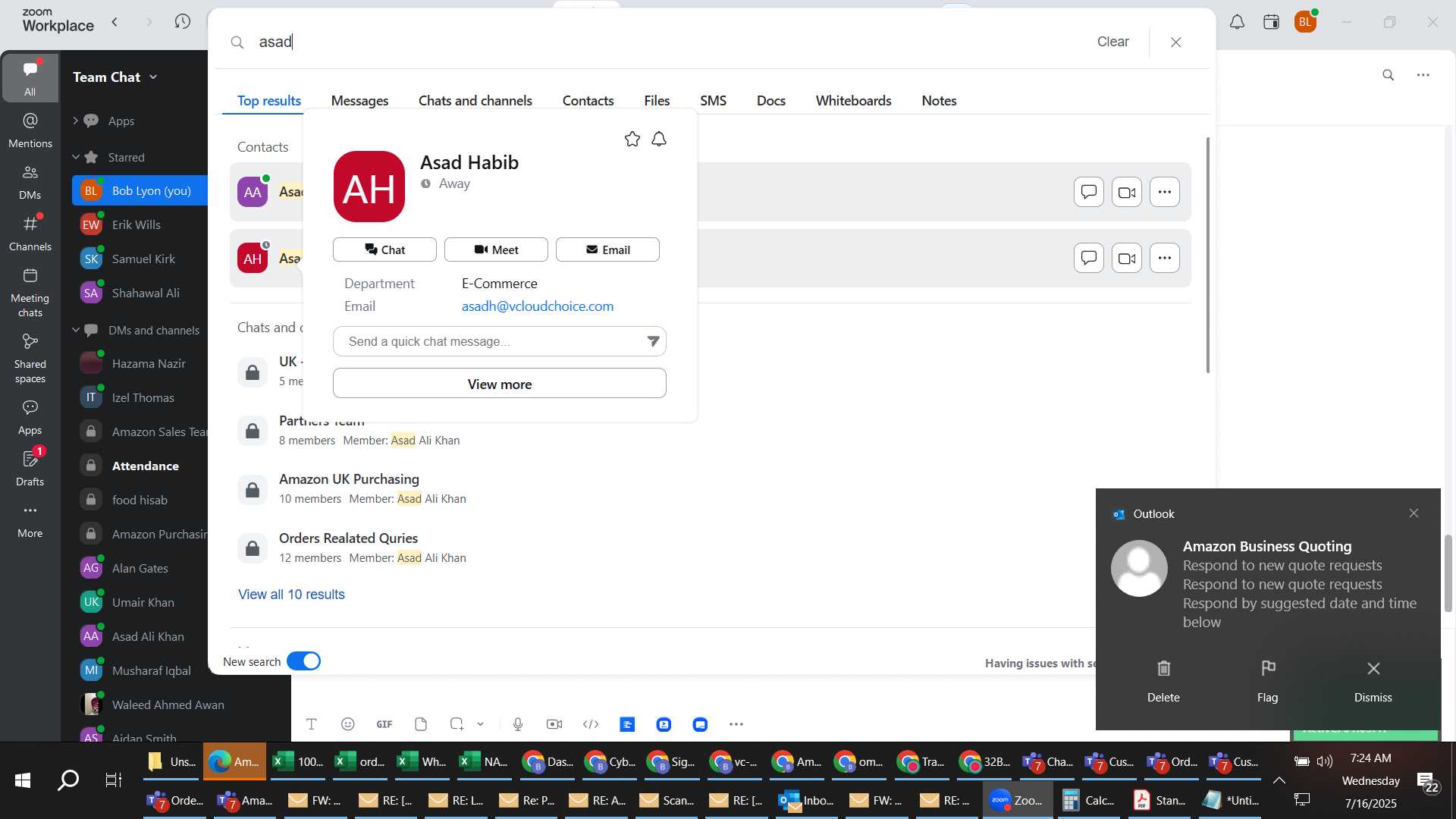Open notifications bell in title bar
The width and height of the screenshot is (1456, 819).
pos(1237,22)
